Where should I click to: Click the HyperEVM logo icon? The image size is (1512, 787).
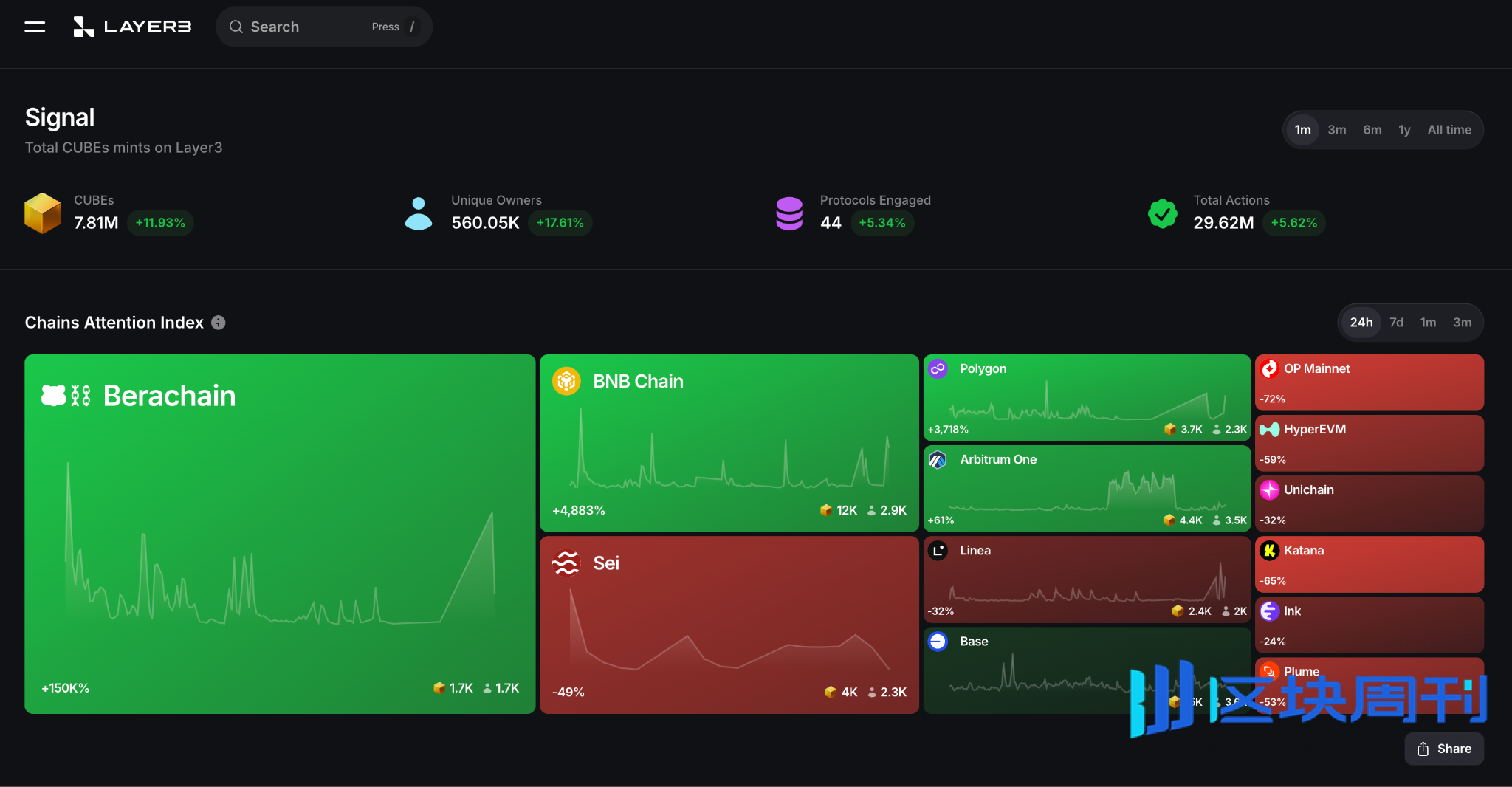1269,429
